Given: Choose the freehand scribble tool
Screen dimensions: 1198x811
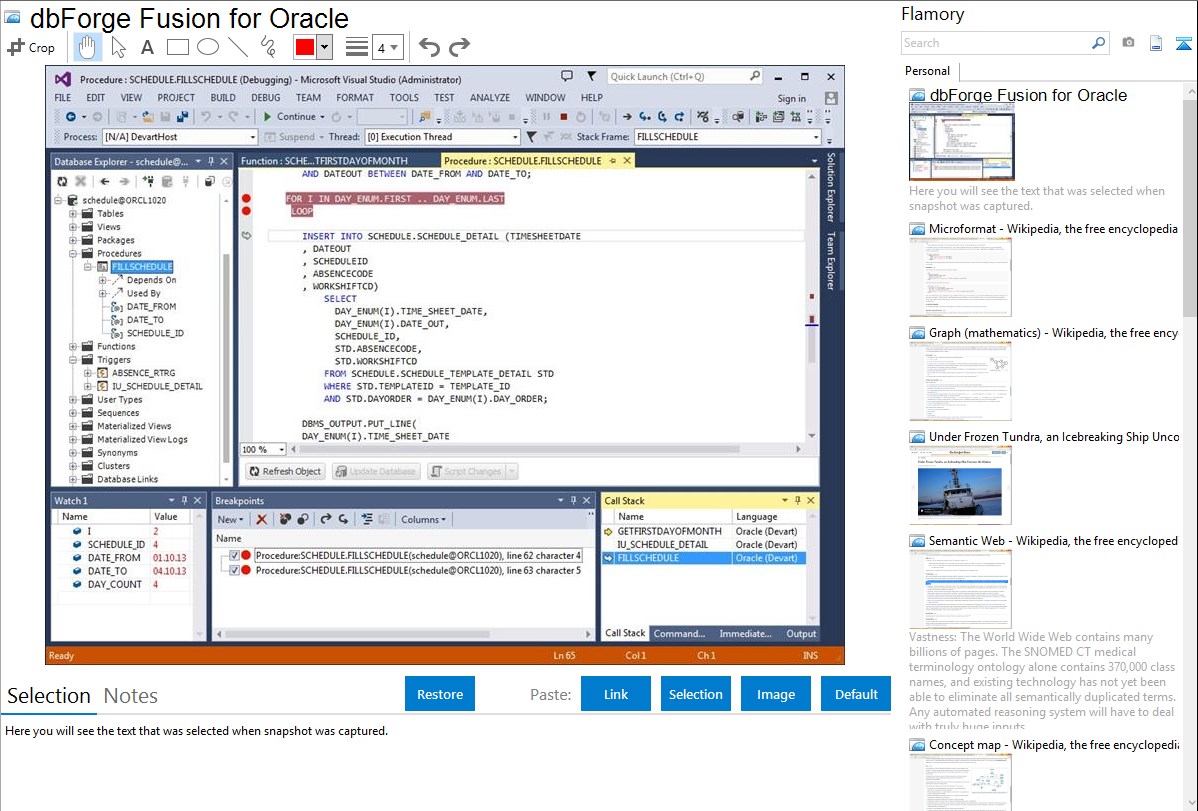Looking at the screenshot, I should tap(268, 47).
